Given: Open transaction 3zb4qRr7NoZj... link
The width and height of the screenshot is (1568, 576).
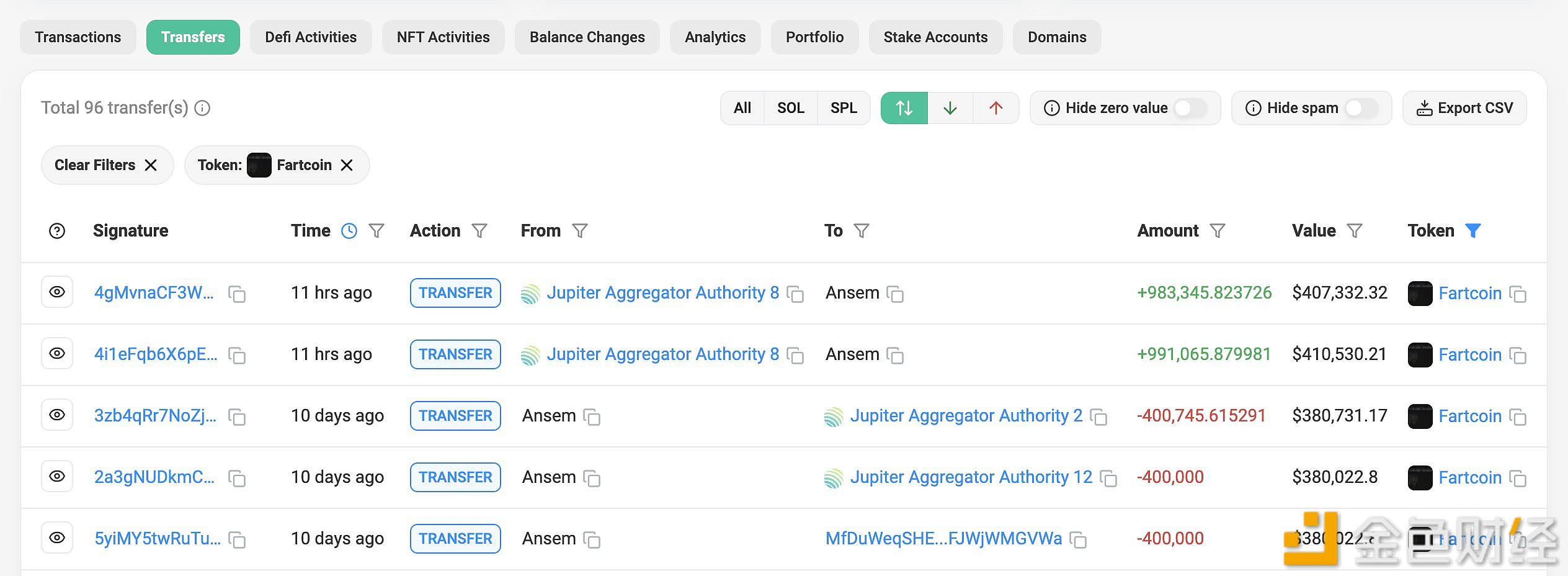Looking at the screenshot, I should pyautogui.click(x=155, y=415).
